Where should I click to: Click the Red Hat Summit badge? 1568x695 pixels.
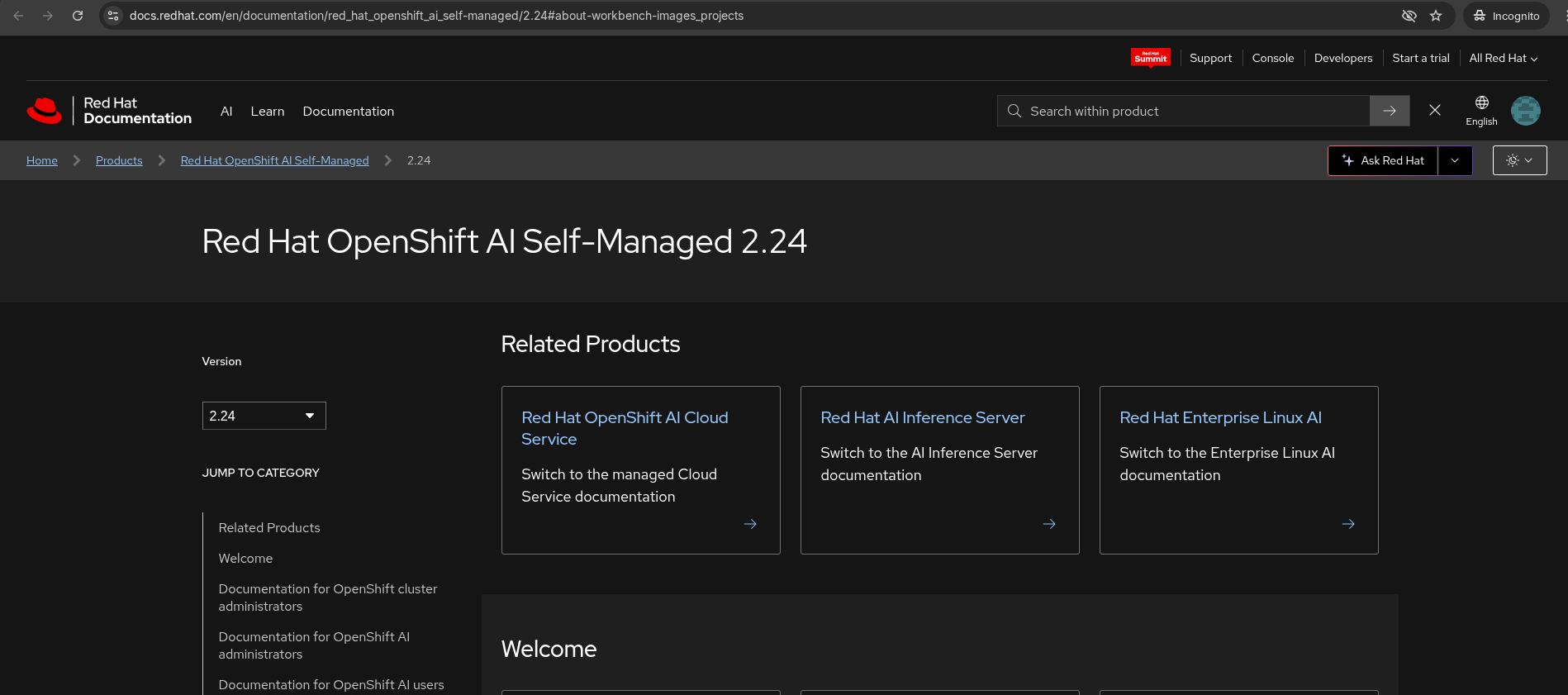[1150, 58]
